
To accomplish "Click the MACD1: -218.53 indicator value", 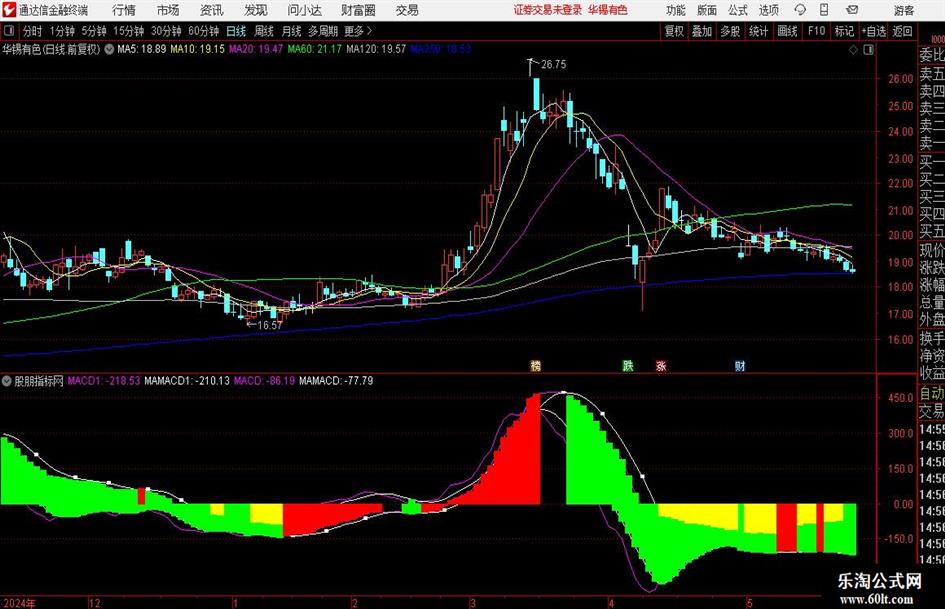I will pos(104,381).
